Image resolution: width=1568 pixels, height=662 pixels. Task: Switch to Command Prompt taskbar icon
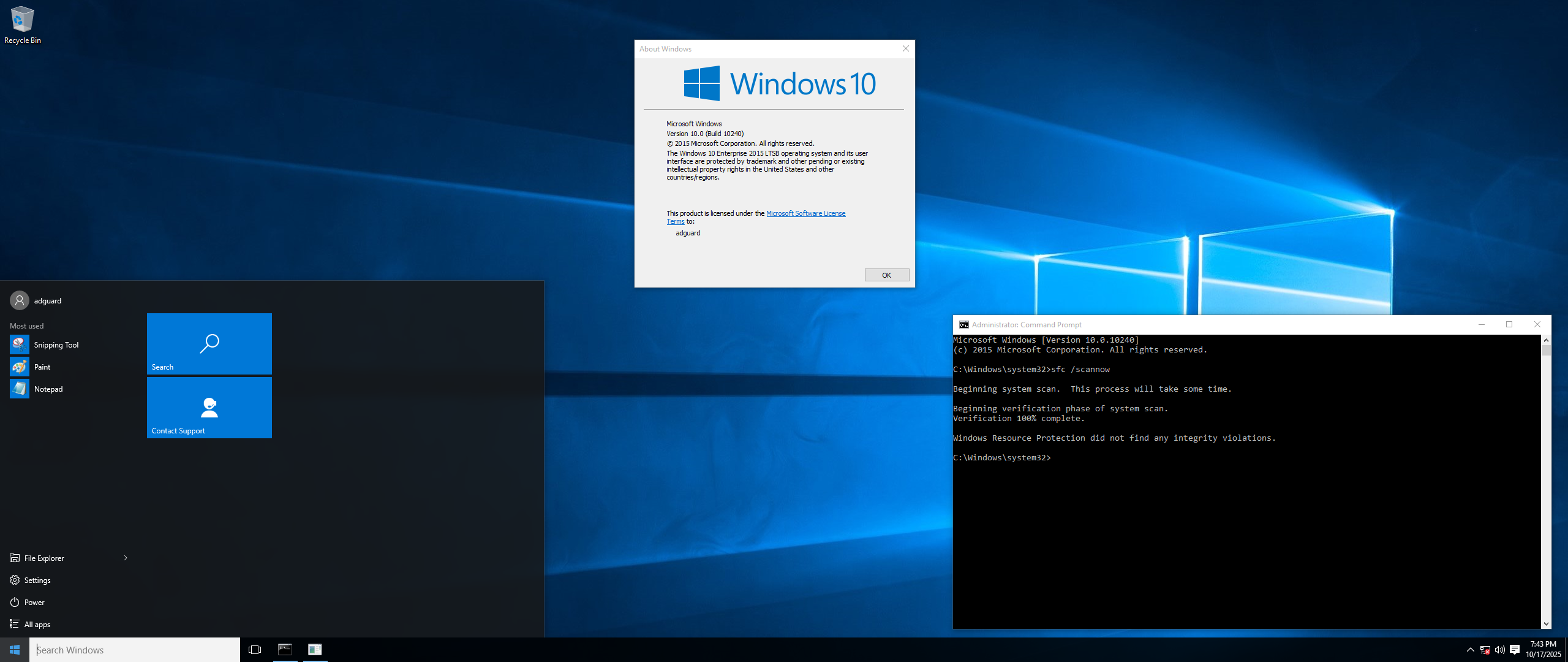(x=285, y=650)
